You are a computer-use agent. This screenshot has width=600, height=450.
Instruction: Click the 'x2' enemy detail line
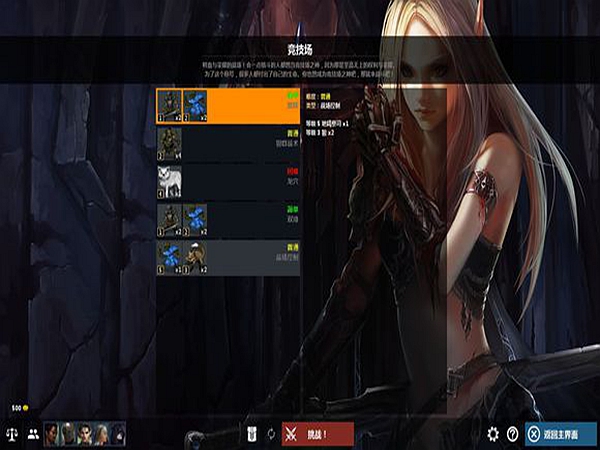pos(320,133)
